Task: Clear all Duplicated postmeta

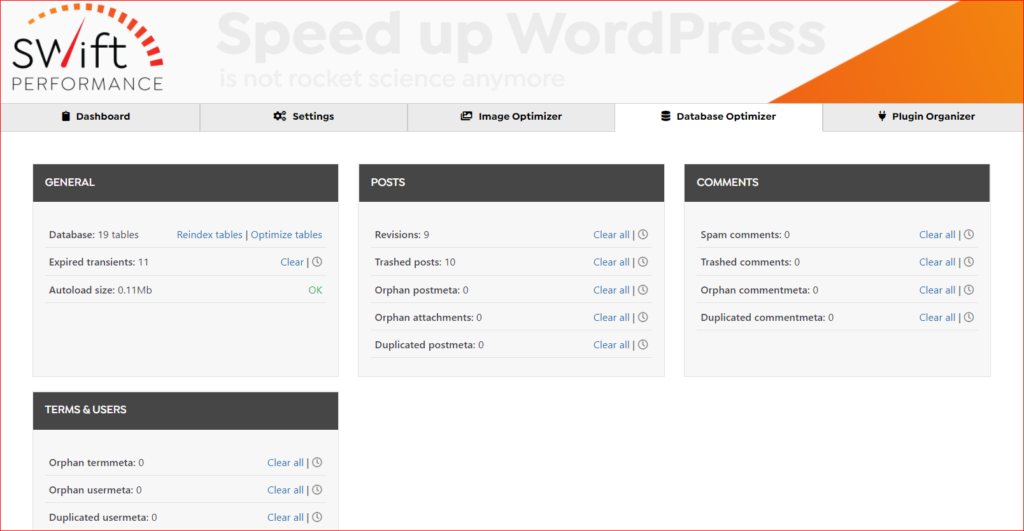Action: (x=611, y=345)
